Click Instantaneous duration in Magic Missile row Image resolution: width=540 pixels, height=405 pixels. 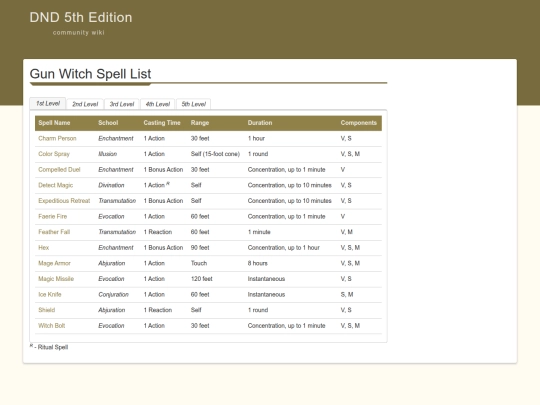coord(266,279)
